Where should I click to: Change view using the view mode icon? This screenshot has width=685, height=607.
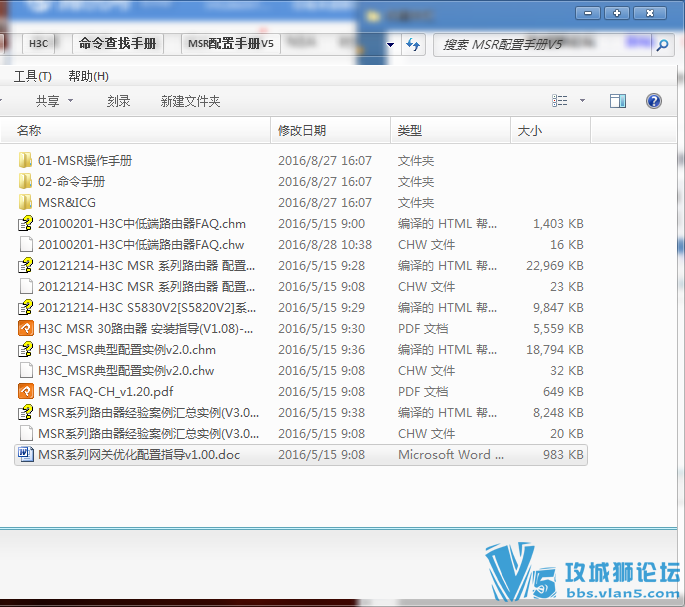(x=560, y=101)
